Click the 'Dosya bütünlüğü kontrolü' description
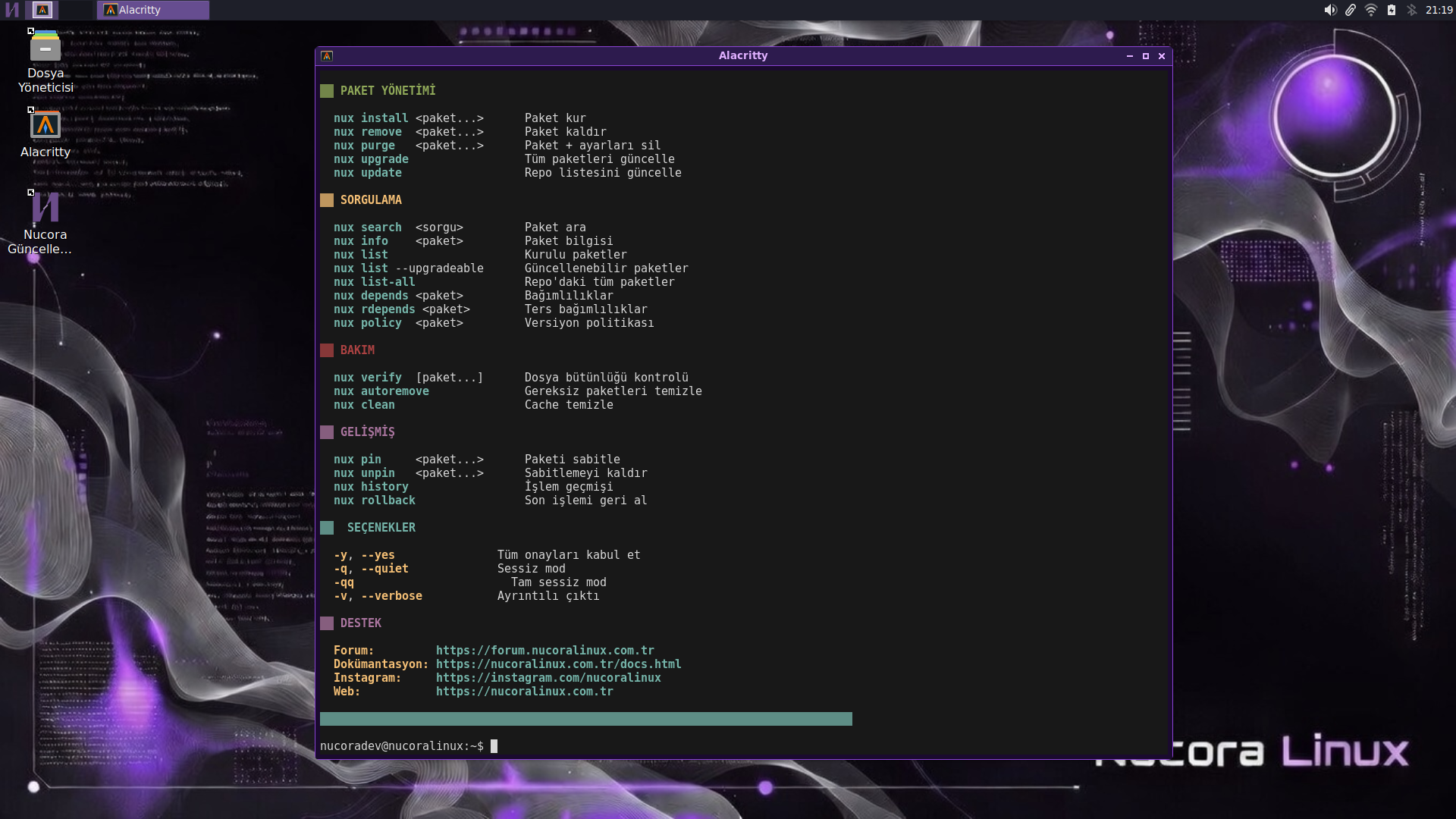 pos(607,378)
